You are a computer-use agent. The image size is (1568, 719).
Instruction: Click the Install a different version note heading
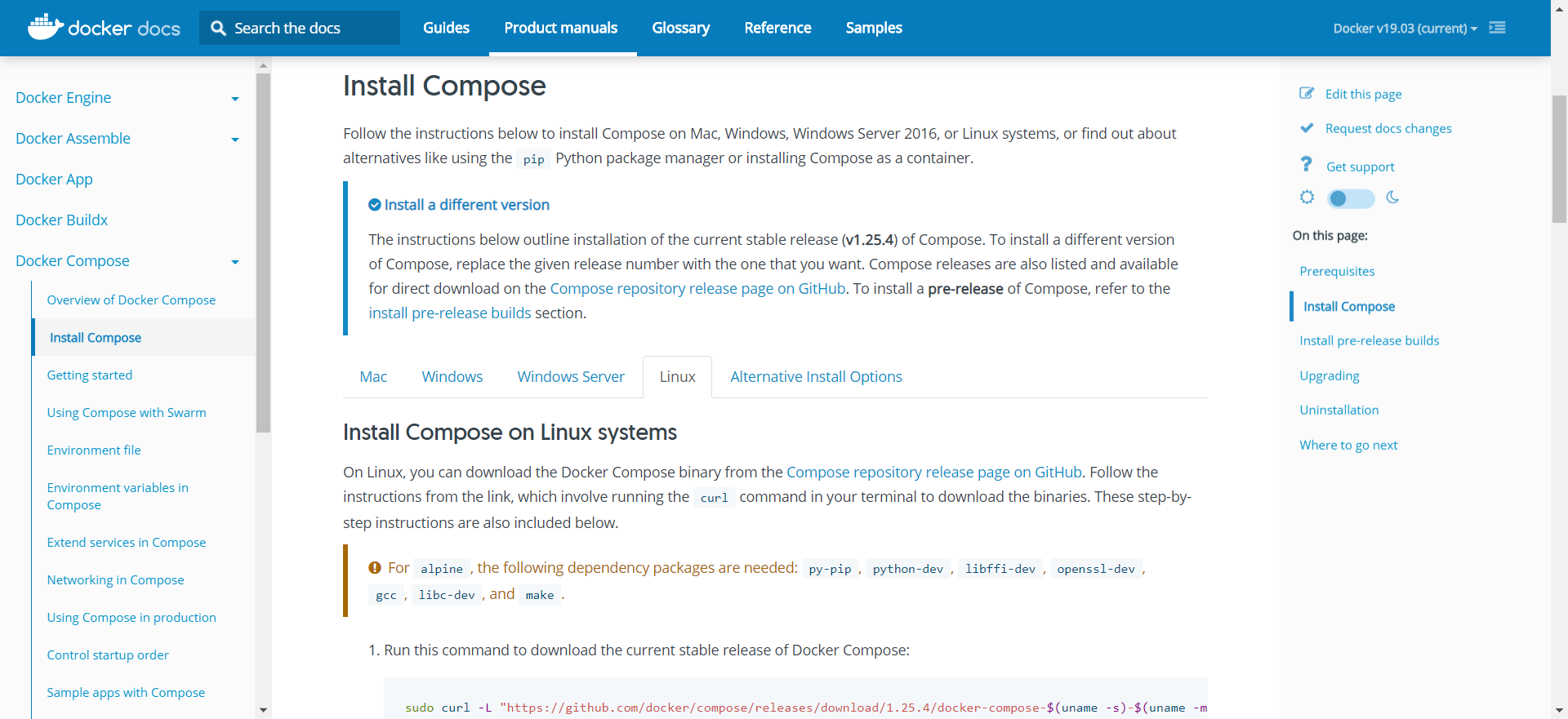(466, 205)
